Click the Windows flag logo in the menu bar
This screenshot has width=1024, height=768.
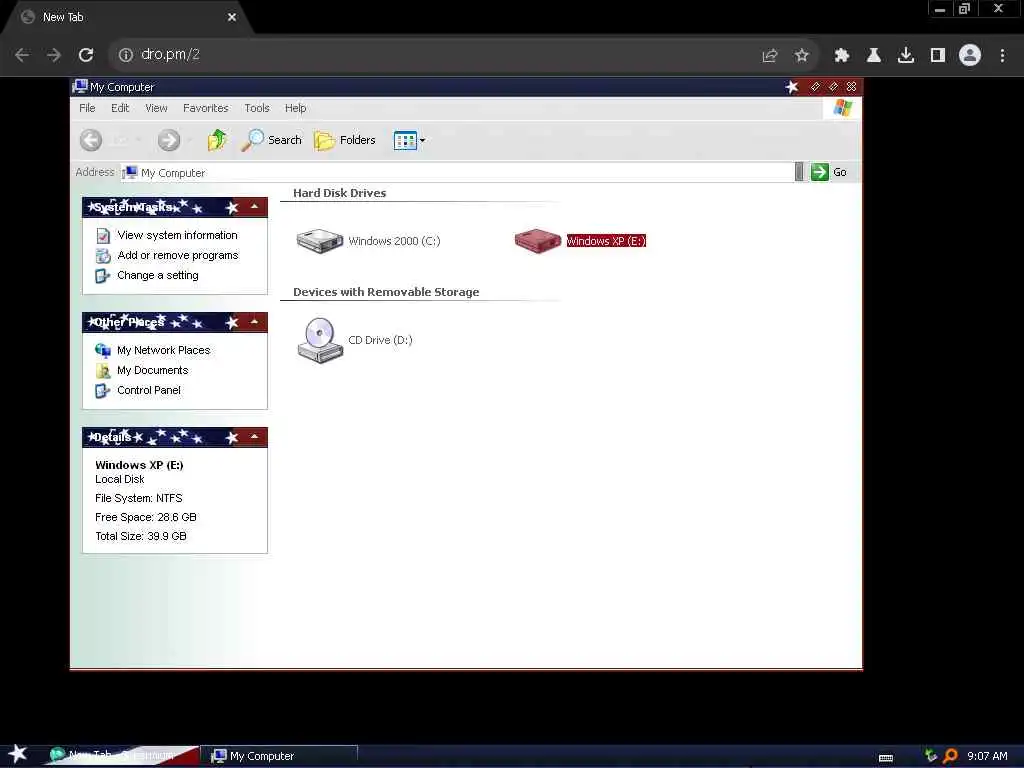[x=843, y=108]
